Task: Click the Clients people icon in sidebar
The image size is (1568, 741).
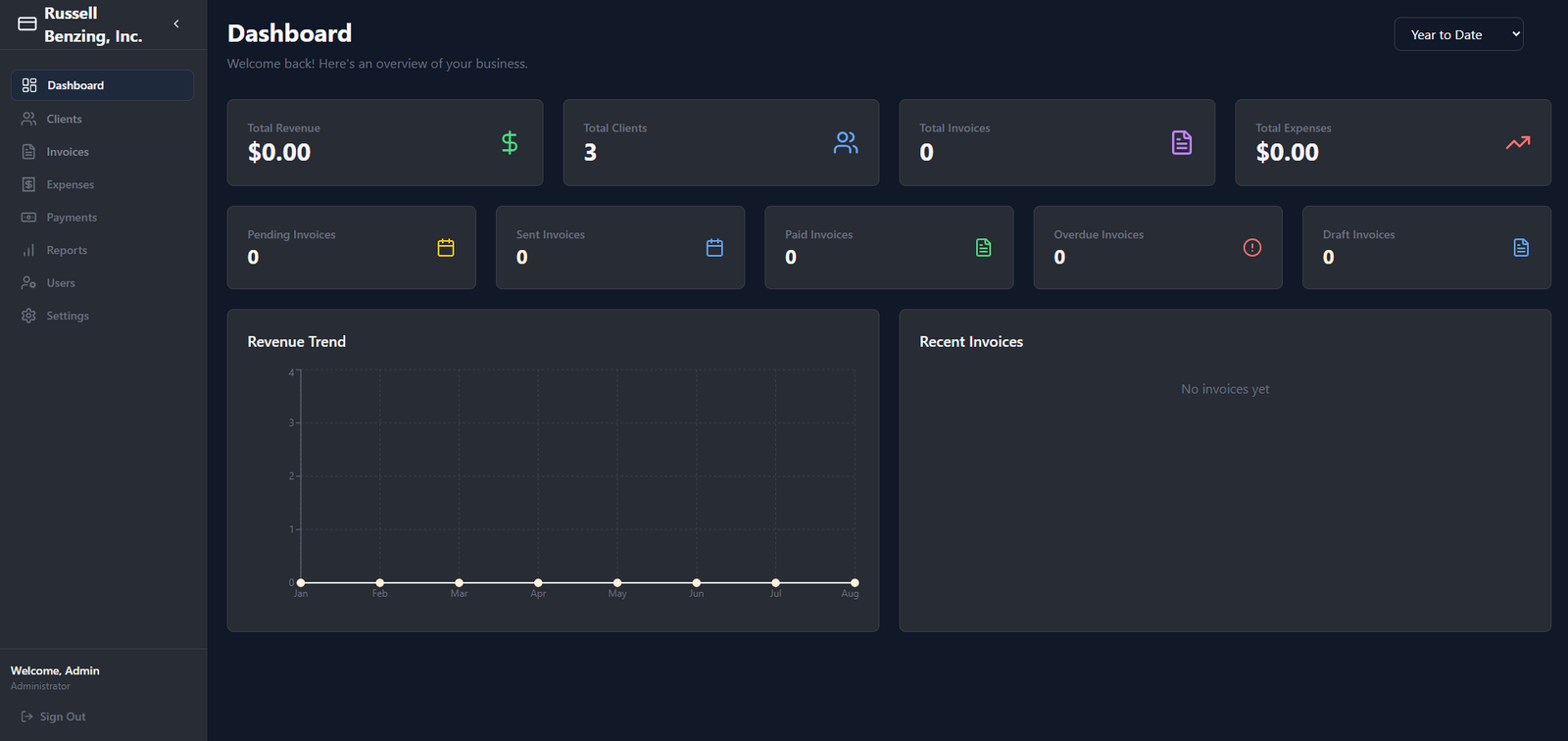Action: [28, 119]
